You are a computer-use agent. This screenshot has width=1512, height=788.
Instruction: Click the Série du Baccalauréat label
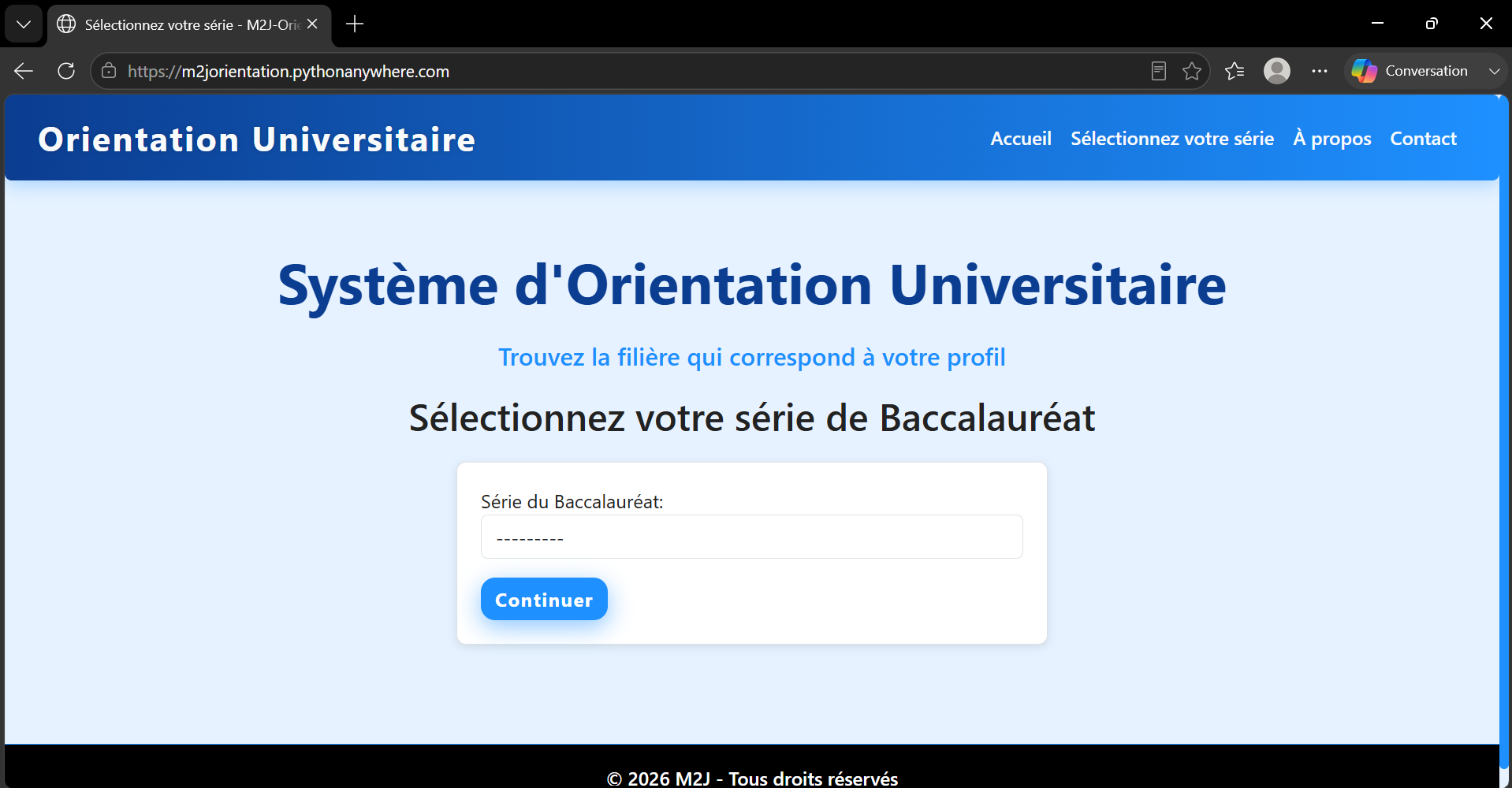[572, 502]
